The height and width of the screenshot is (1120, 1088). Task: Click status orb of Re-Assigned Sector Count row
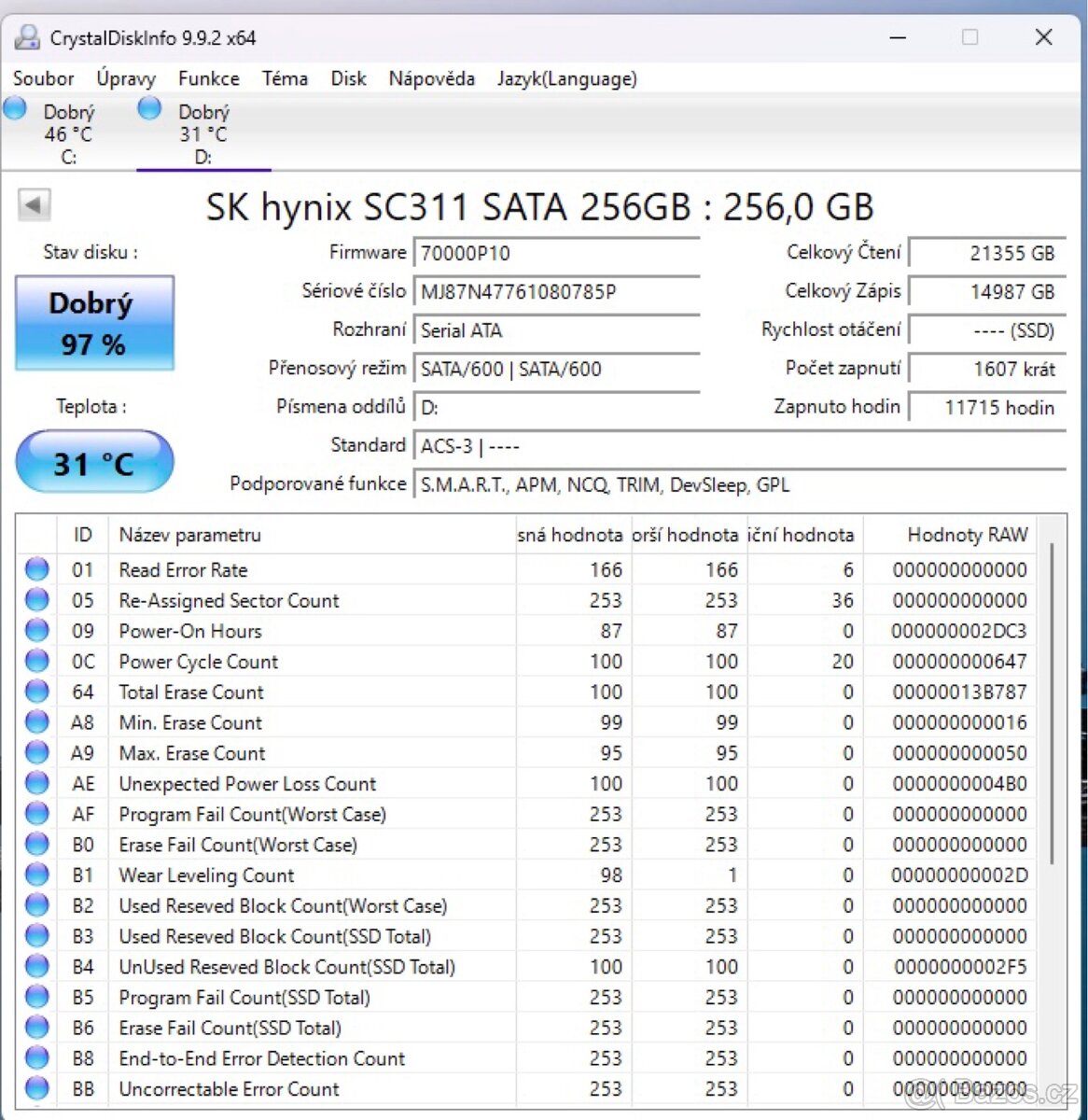[x=37, y=600]
